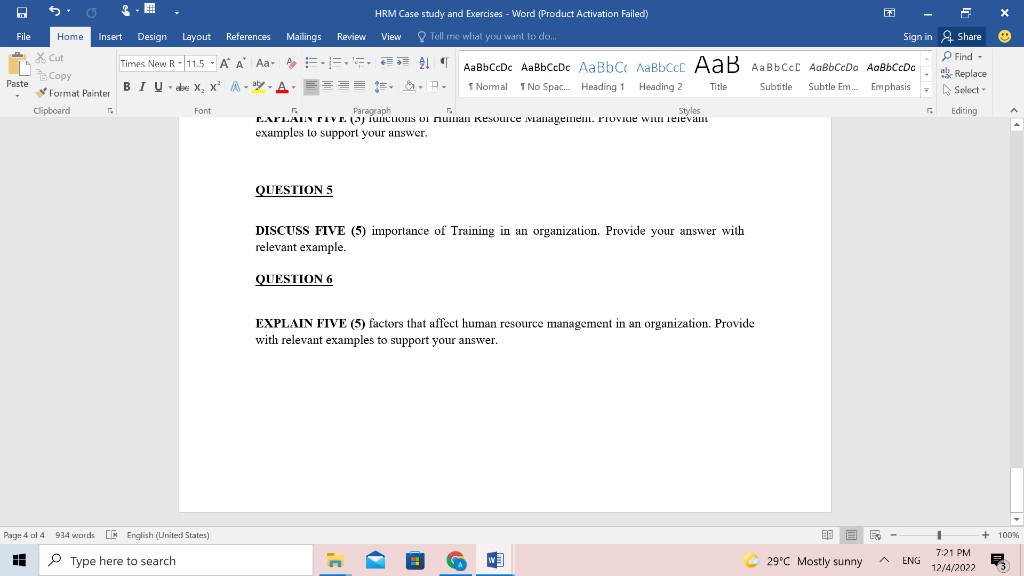Open the font size dropdown
The width and height of the screenshot is (1024, 576).
(211, 63)
